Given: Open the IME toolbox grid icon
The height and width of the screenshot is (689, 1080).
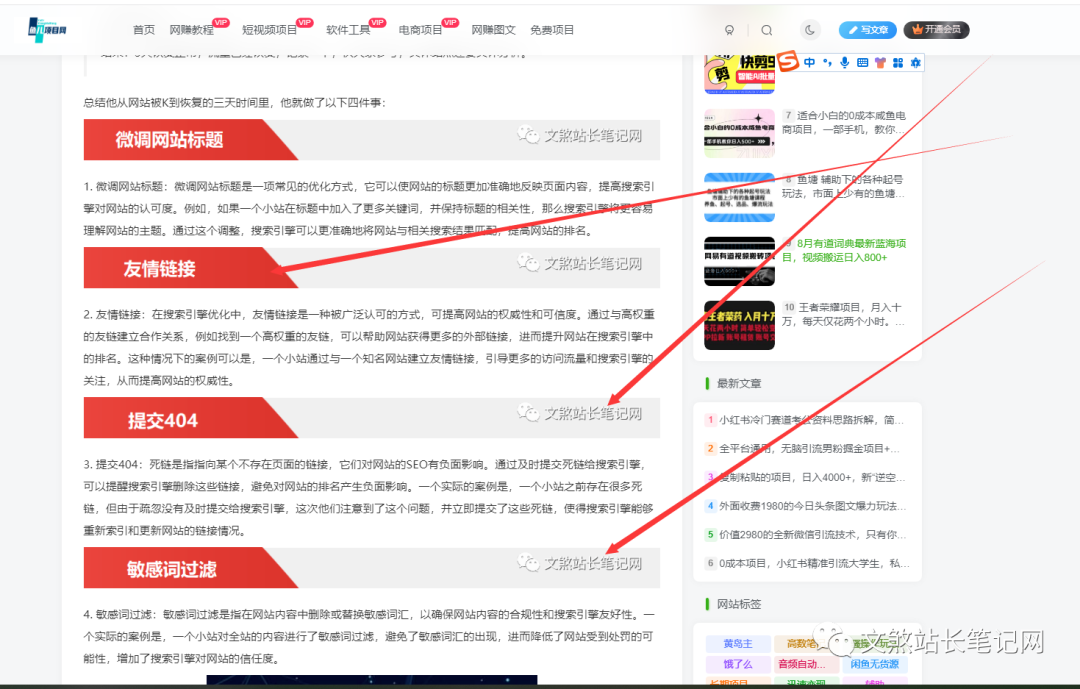Looking at the screenshot, I should (x=898, y=63).
